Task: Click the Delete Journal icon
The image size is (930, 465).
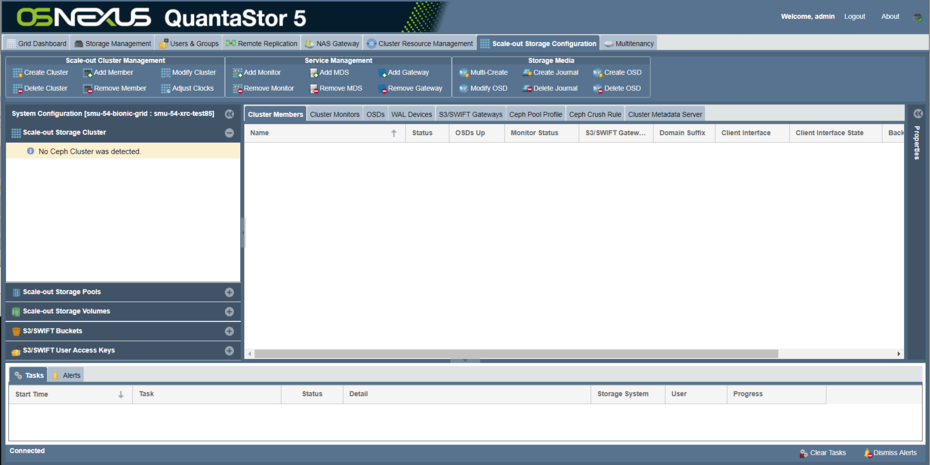Action: pyautogui.click(x=527, y=89)
